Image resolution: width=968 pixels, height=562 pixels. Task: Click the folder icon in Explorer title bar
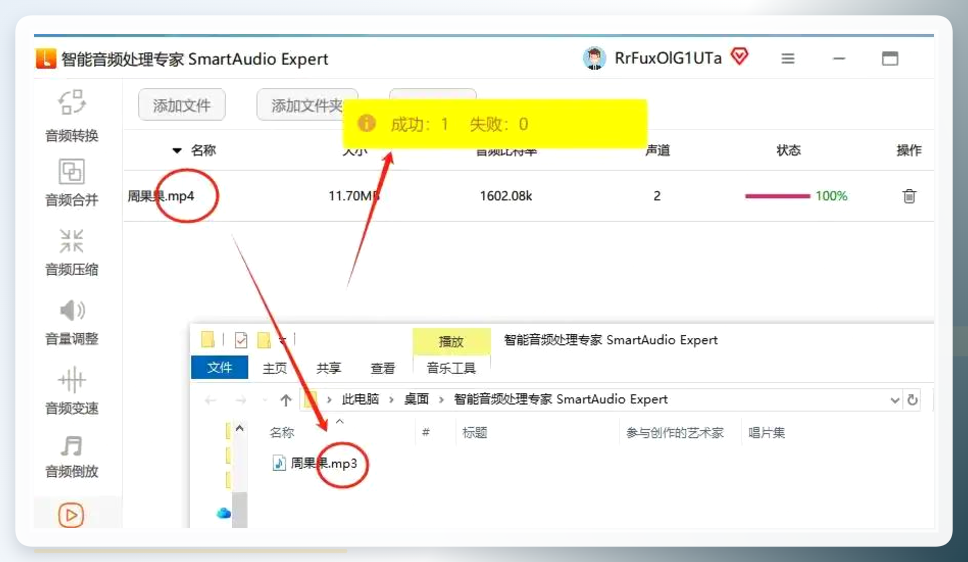pos(208,339)
